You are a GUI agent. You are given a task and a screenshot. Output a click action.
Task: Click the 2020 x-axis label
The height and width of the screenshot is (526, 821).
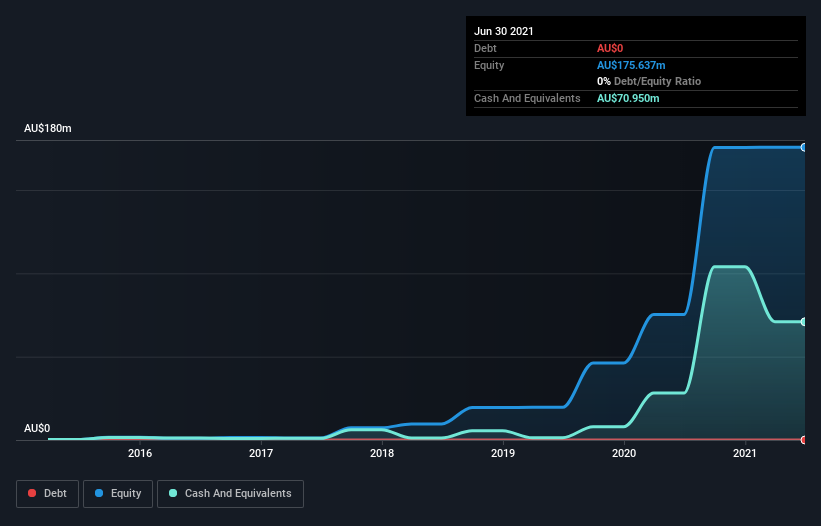tap(624, 453)
